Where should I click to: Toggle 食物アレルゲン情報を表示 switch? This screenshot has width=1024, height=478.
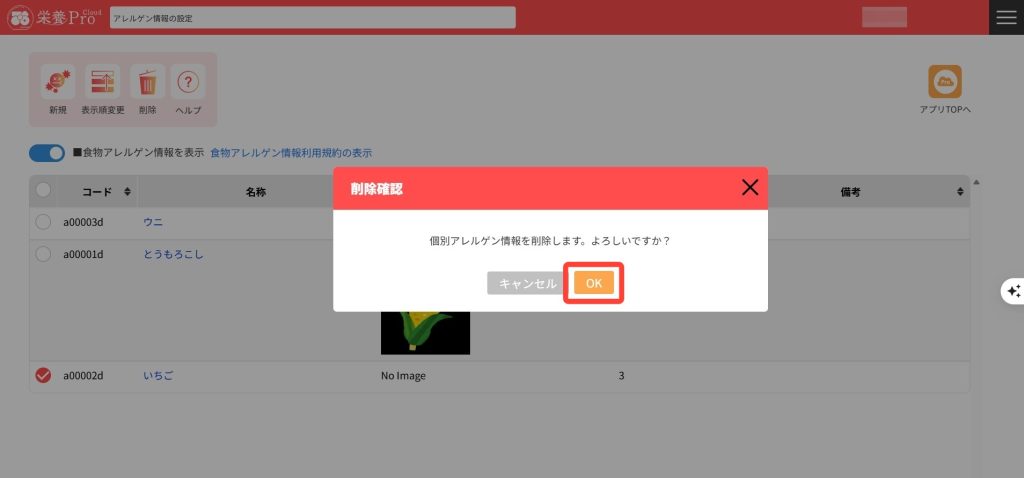click(47, 153)
